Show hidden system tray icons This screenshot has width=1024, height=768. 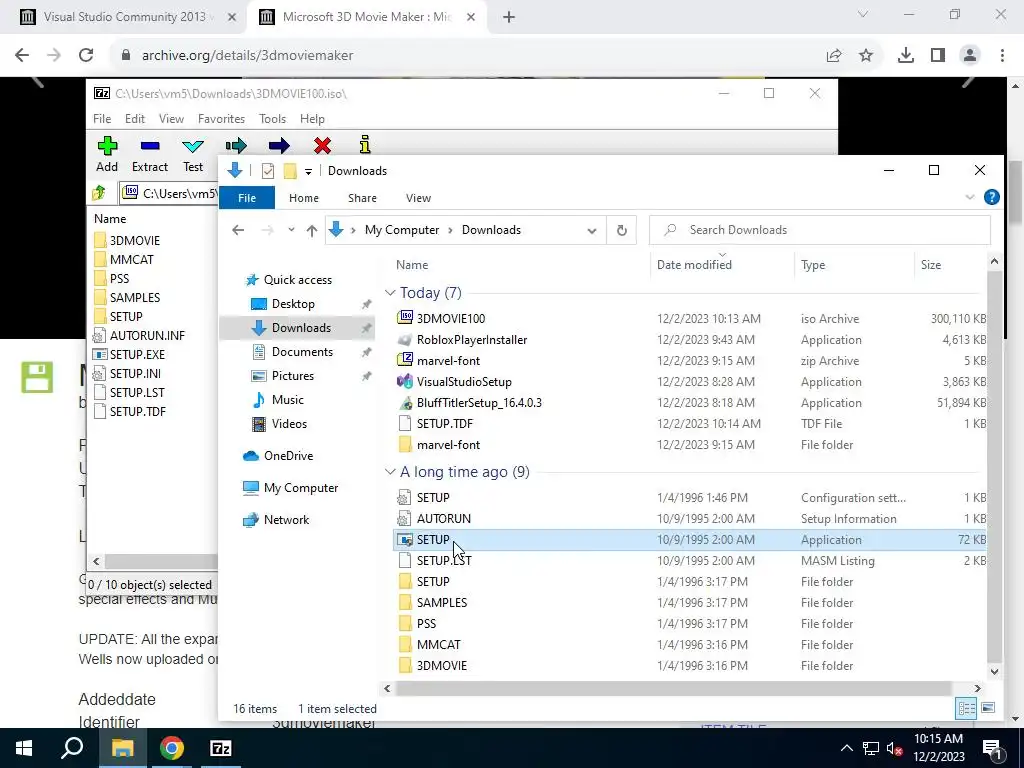846,748
